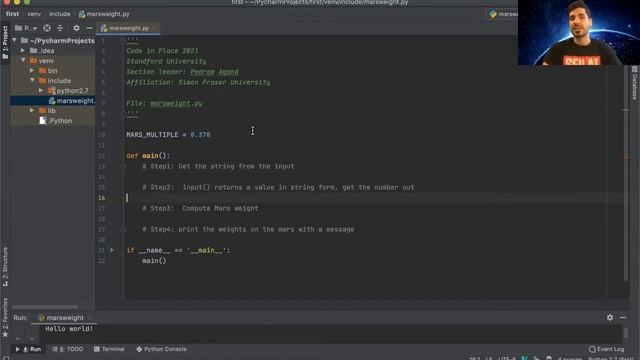Screen dimensions: 640x360
Task: Click the UTF-8 encoding in status bar
Action: pyautogui.click(x=507, y=359)
